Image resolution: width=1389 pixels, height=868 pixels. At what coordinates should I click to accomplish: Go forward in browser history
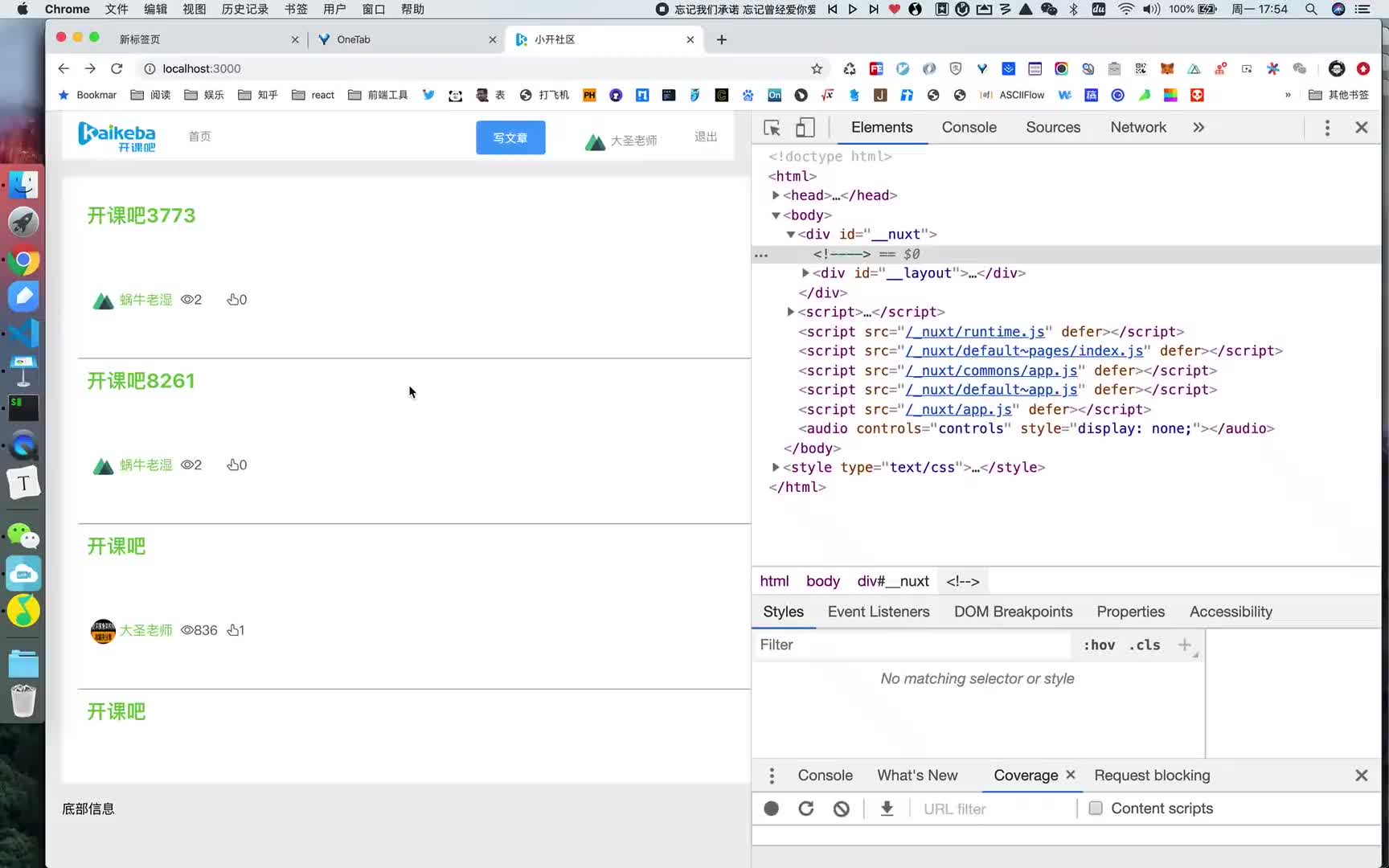click(x=90, y=68)
